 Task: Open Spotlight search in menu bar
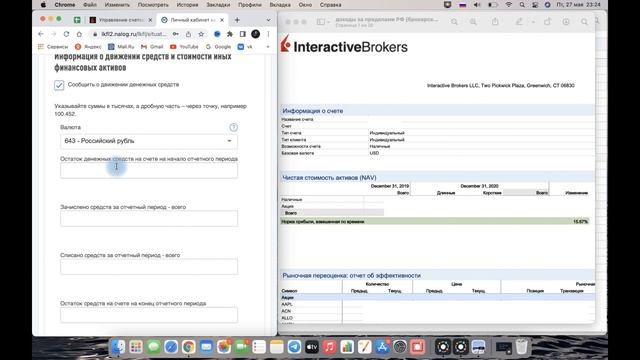(x=522, y=5)
